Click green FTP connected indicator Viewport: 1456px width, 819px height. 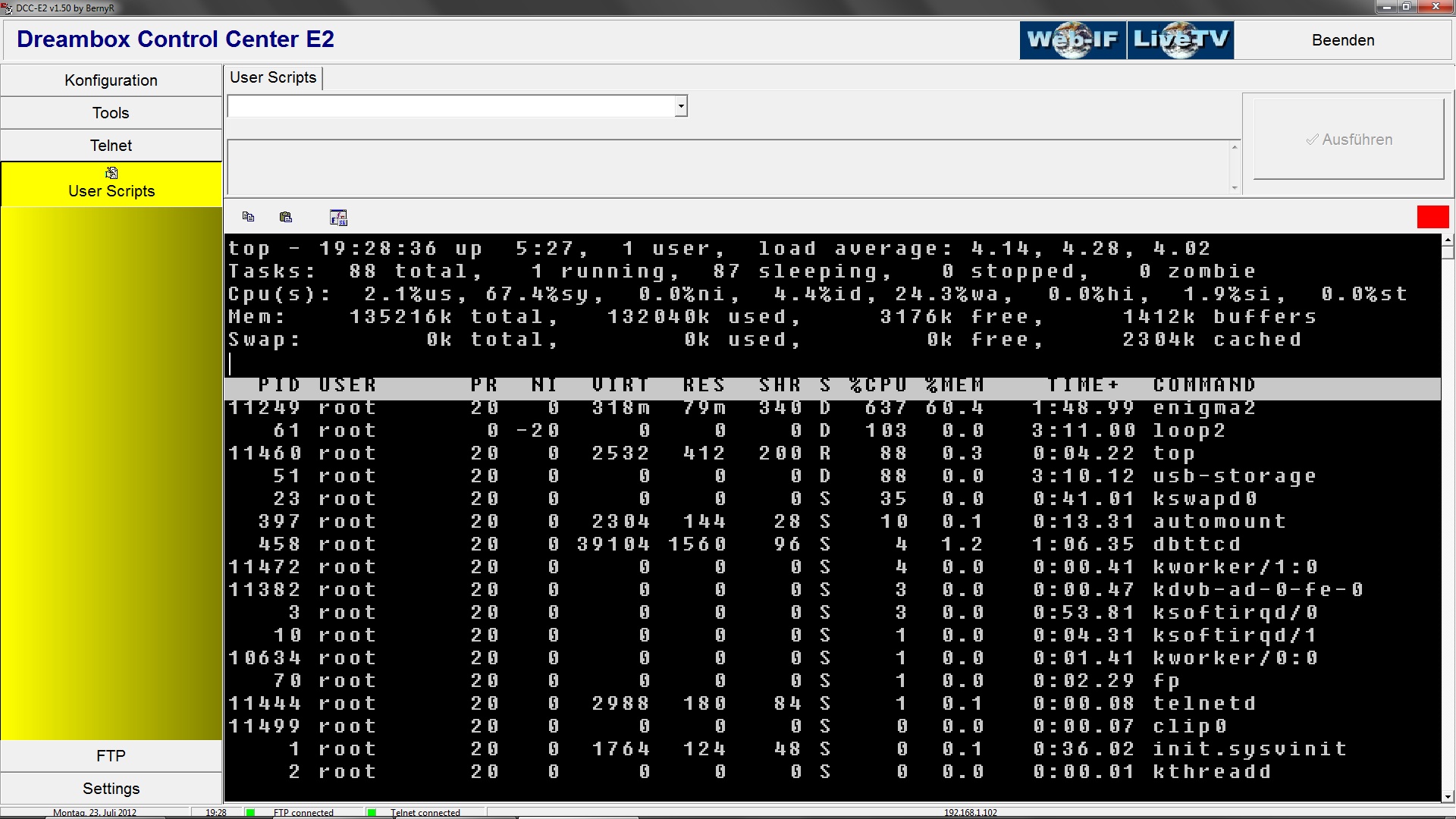pyautogui.click(x=250, y=812)
